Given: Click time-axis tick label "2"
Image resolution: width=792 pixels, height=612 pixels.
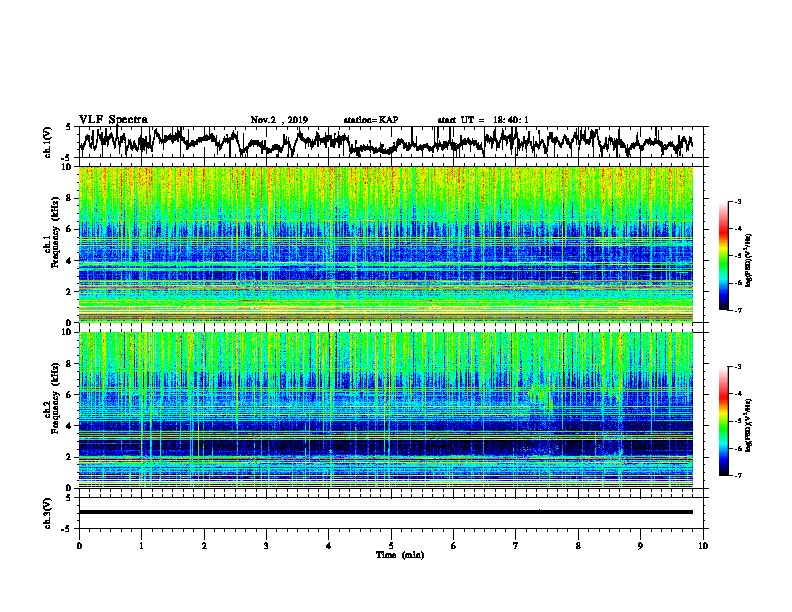Looking at the screenshot, I should pos(204,546).
